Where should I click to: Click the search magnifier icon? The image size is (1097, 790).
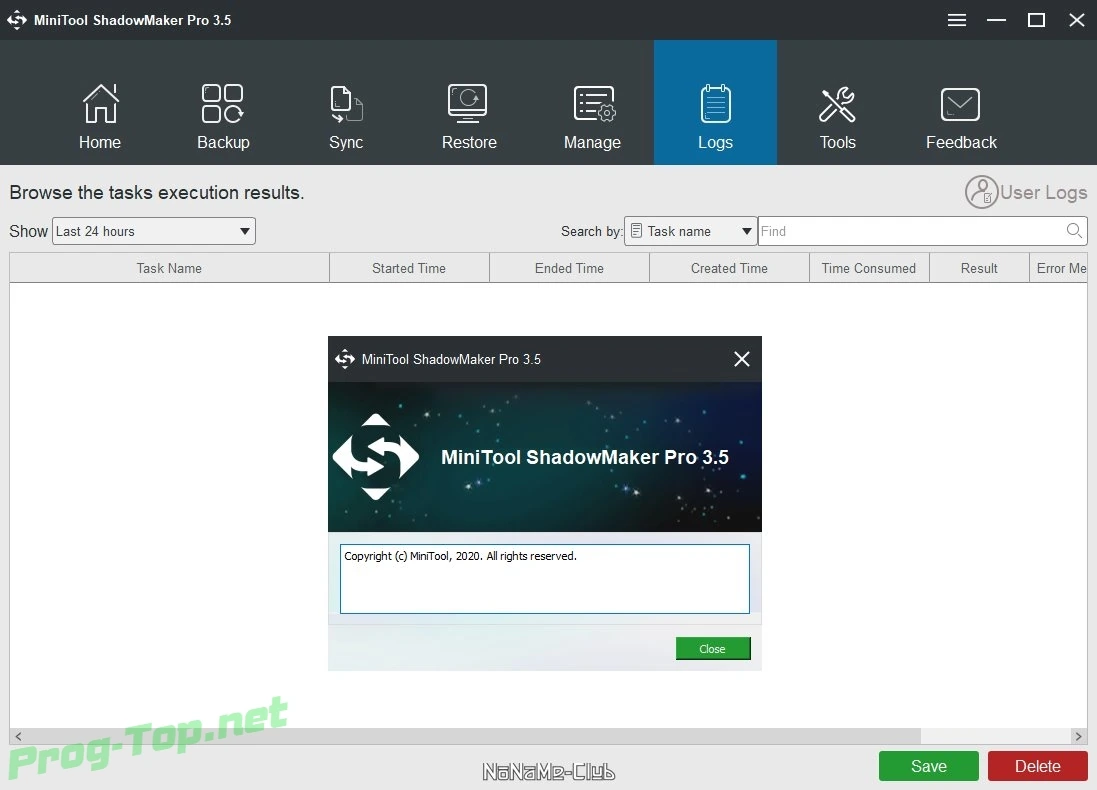[x=1074, y=230]
